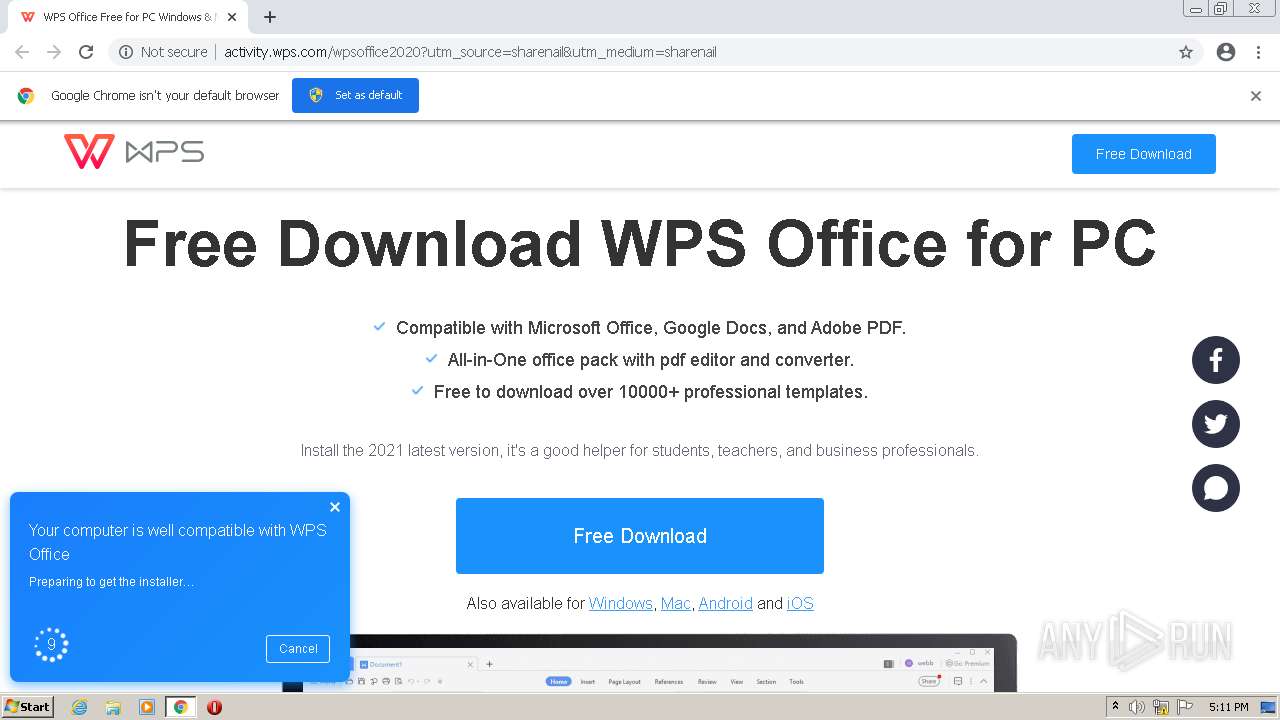
Task: Go back to previous page
Action: (x=22, y=52)
